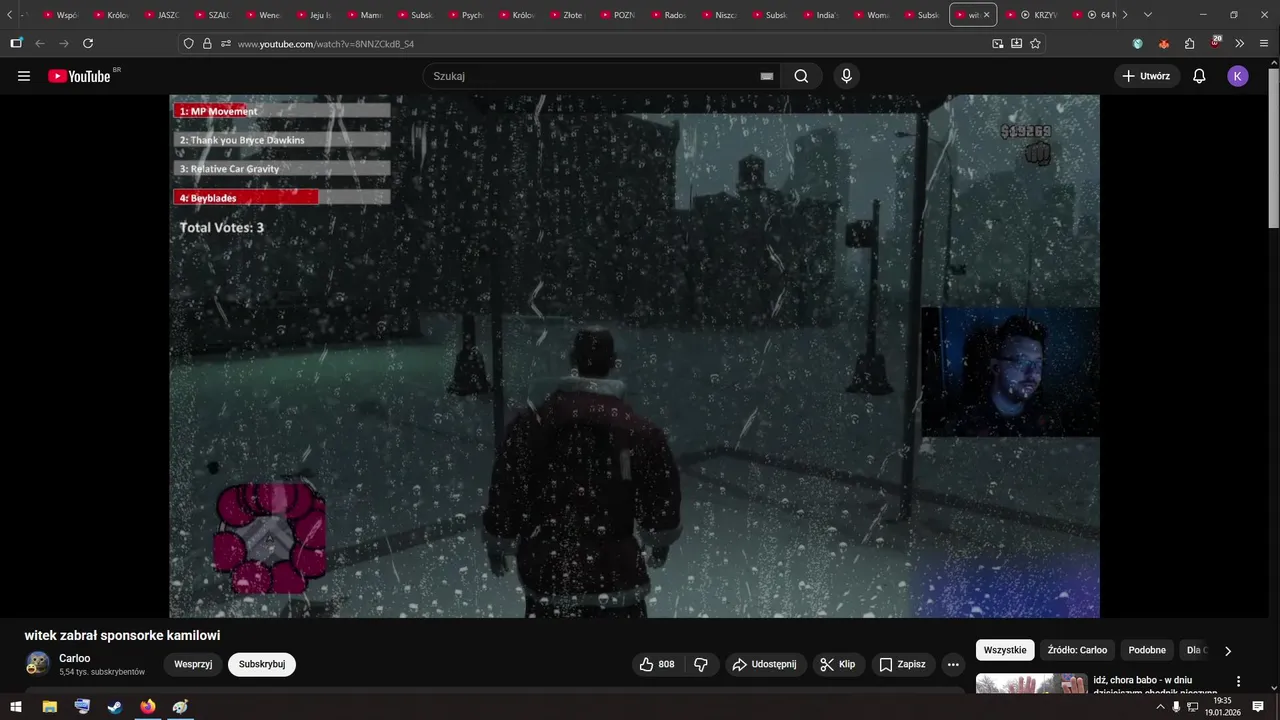Click the search magnifier button
The height and width of the screenshot is (720, 1280).
pos(801,76)
